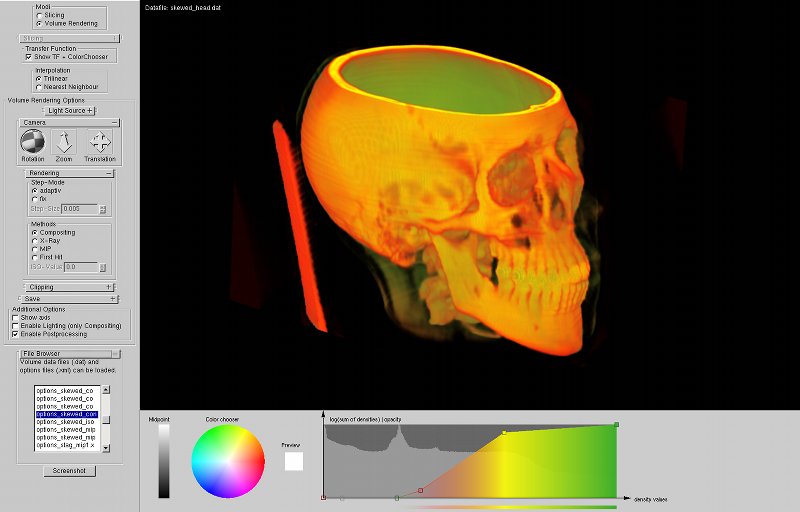Click the green control point at top right
The width and height of the screenshot is (800, 512).
click(x=617, y=424)
